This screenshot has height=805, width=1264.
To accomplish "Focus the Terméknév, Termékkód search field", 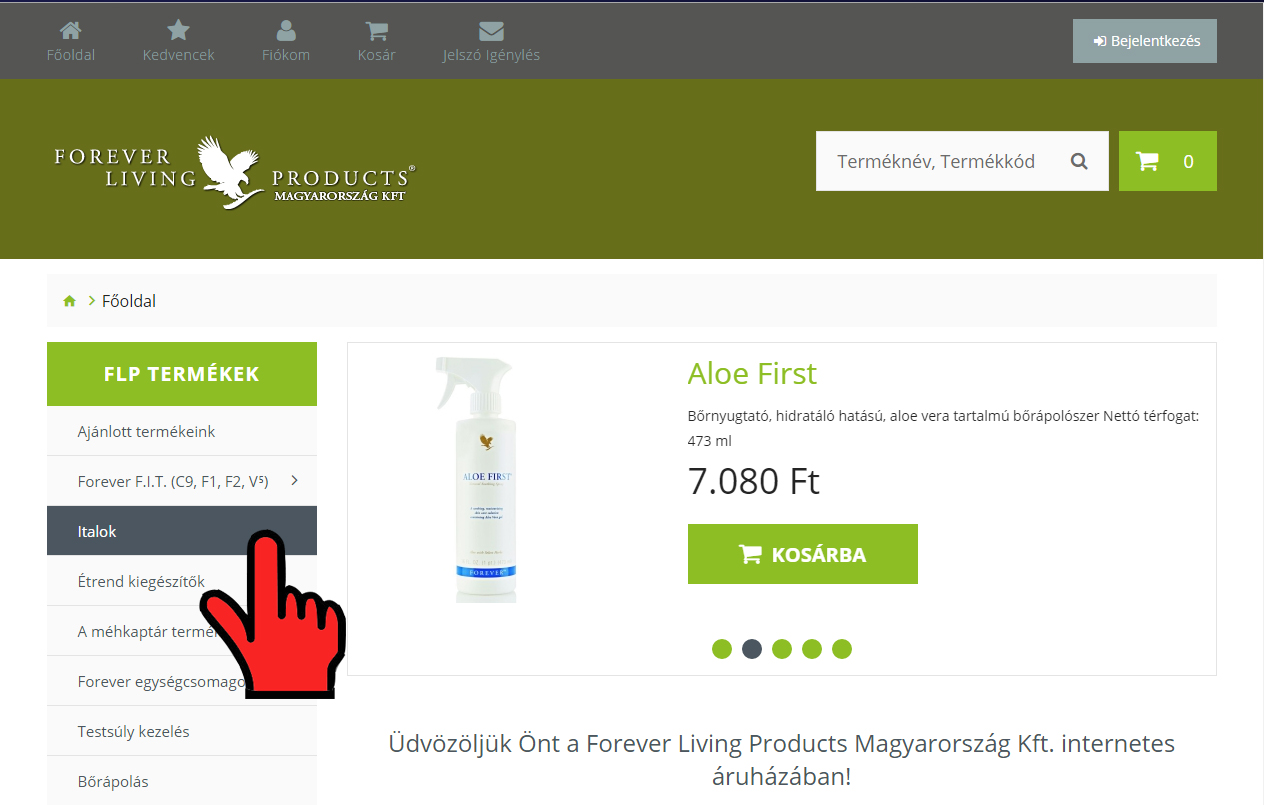I will [936, 161].
